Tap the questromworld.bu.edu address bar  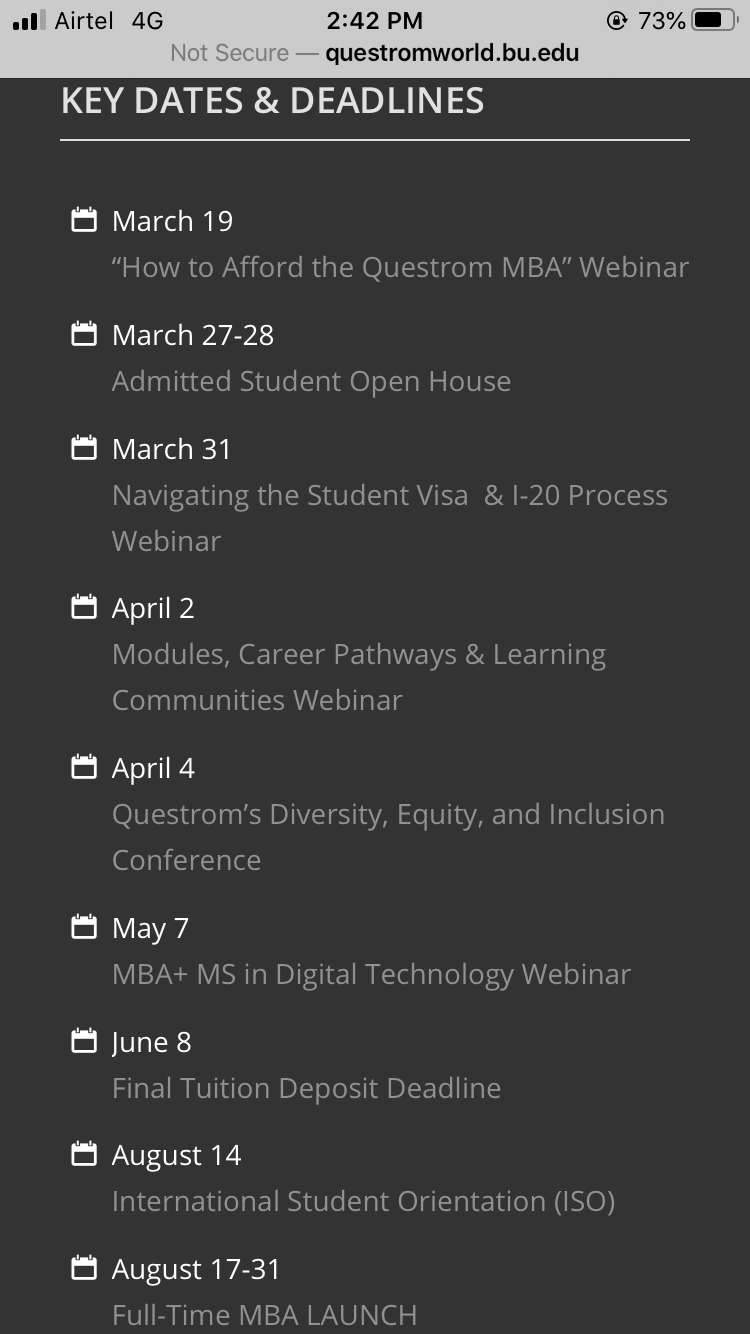451,53
